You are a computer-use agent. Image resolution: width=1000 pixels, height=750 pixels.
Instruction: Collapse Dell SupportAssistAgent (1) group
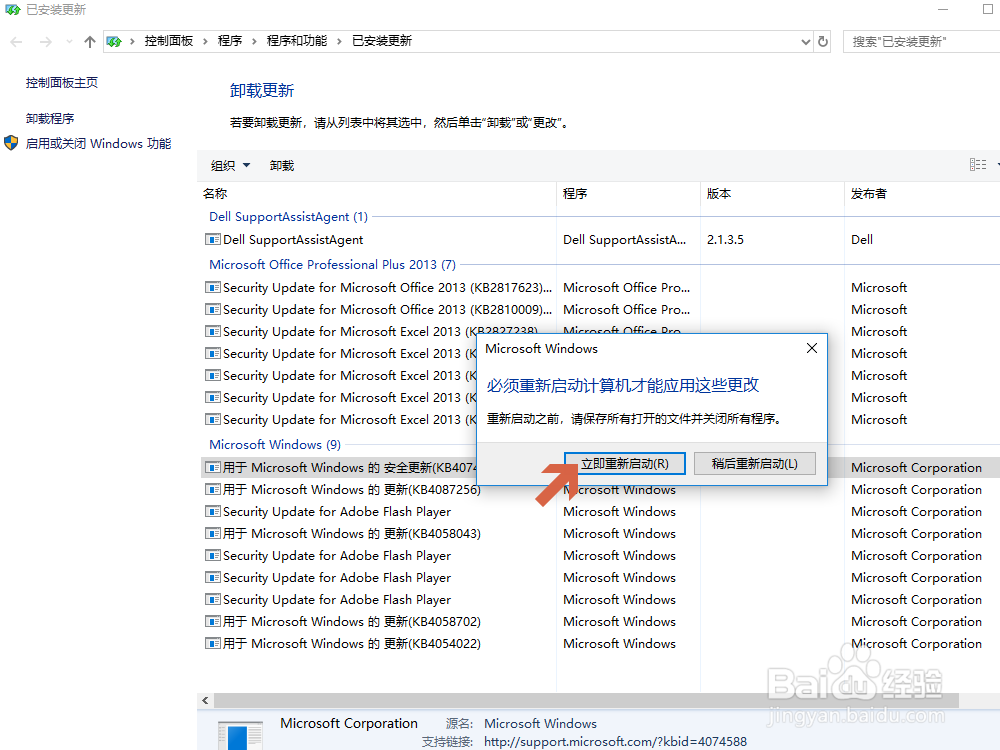click(x=288, y=217)
